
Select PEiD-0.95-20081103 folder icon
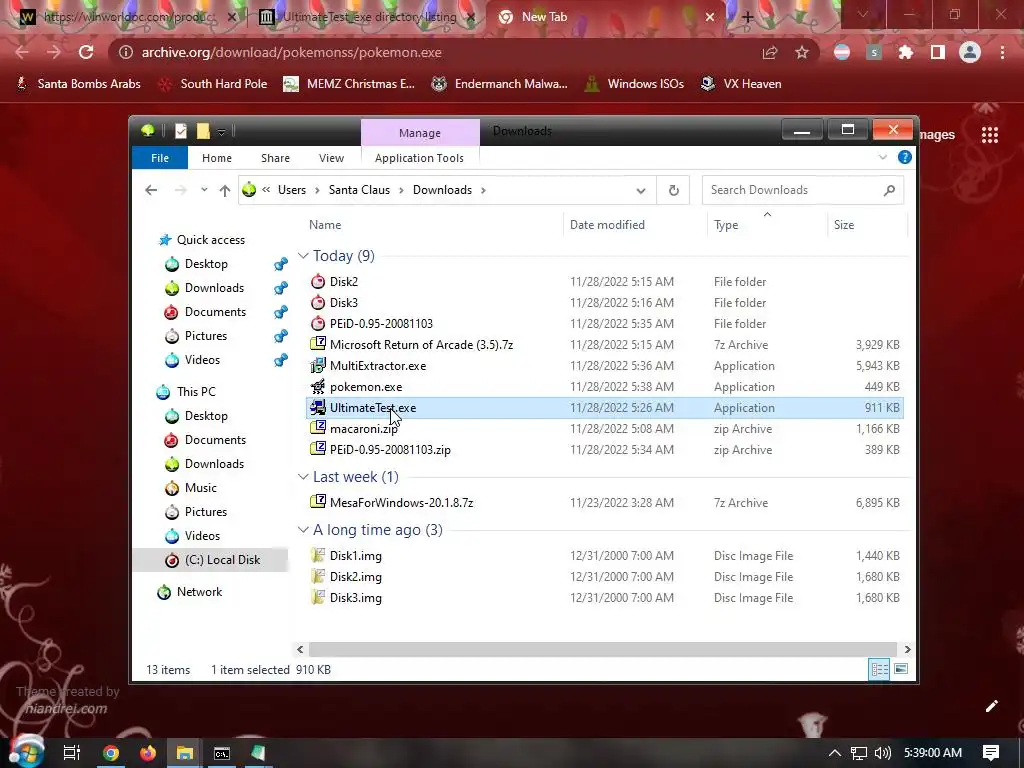pos(318,323)
